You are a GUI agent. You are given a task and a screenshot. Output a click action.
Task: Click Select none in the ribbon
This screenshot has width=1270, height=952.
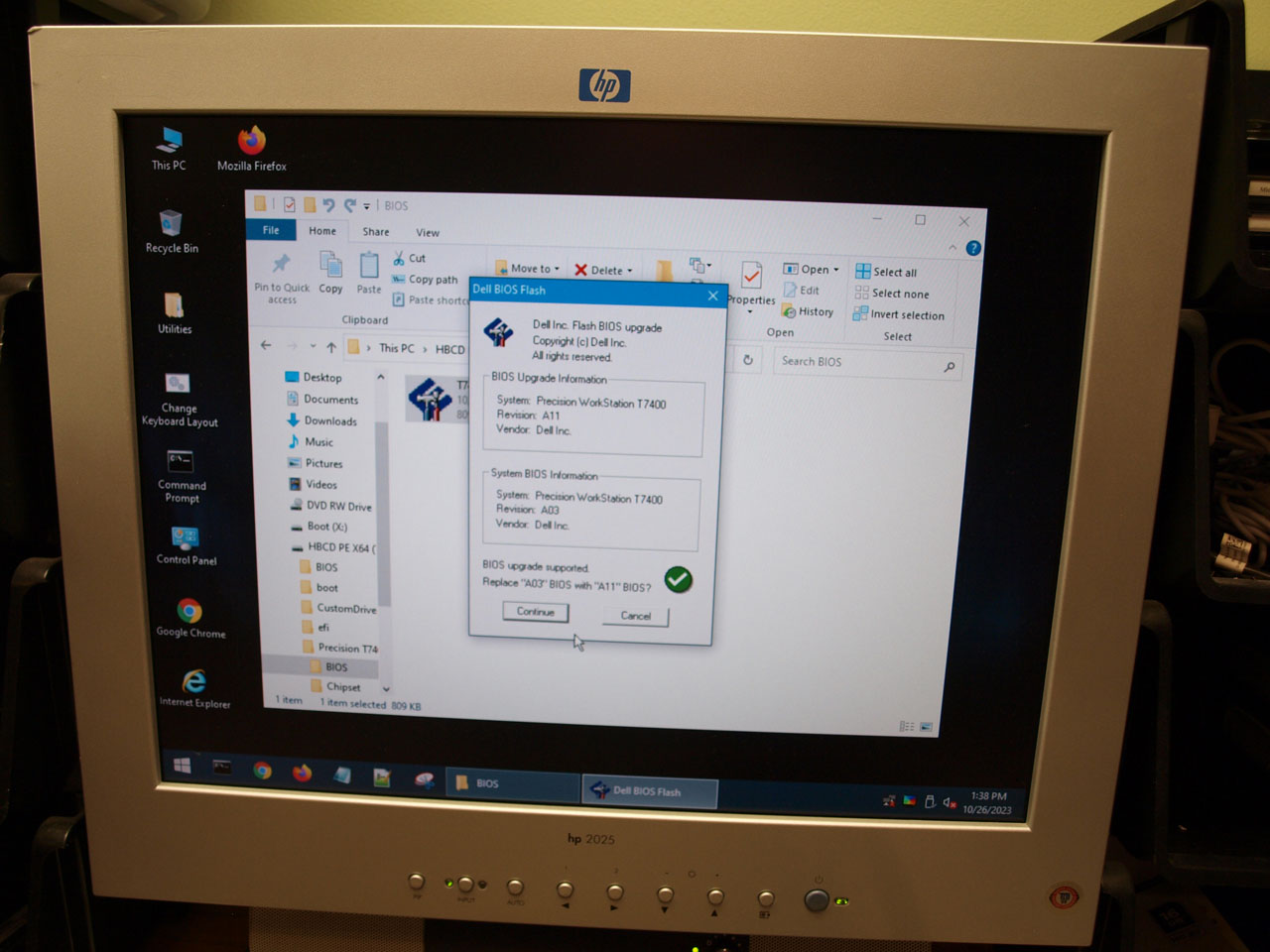coord(892,294)
